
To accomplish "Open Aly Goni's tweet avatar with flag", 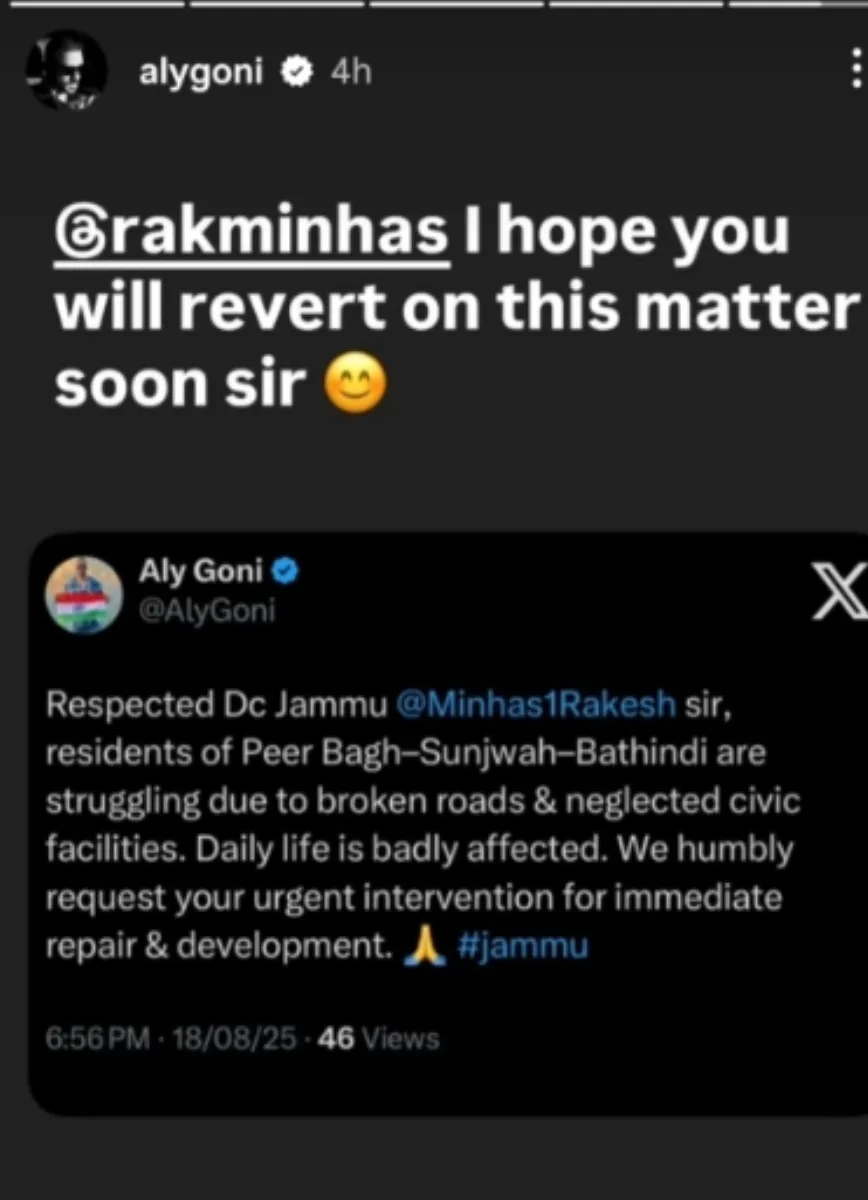I will [x=85, y=595].
